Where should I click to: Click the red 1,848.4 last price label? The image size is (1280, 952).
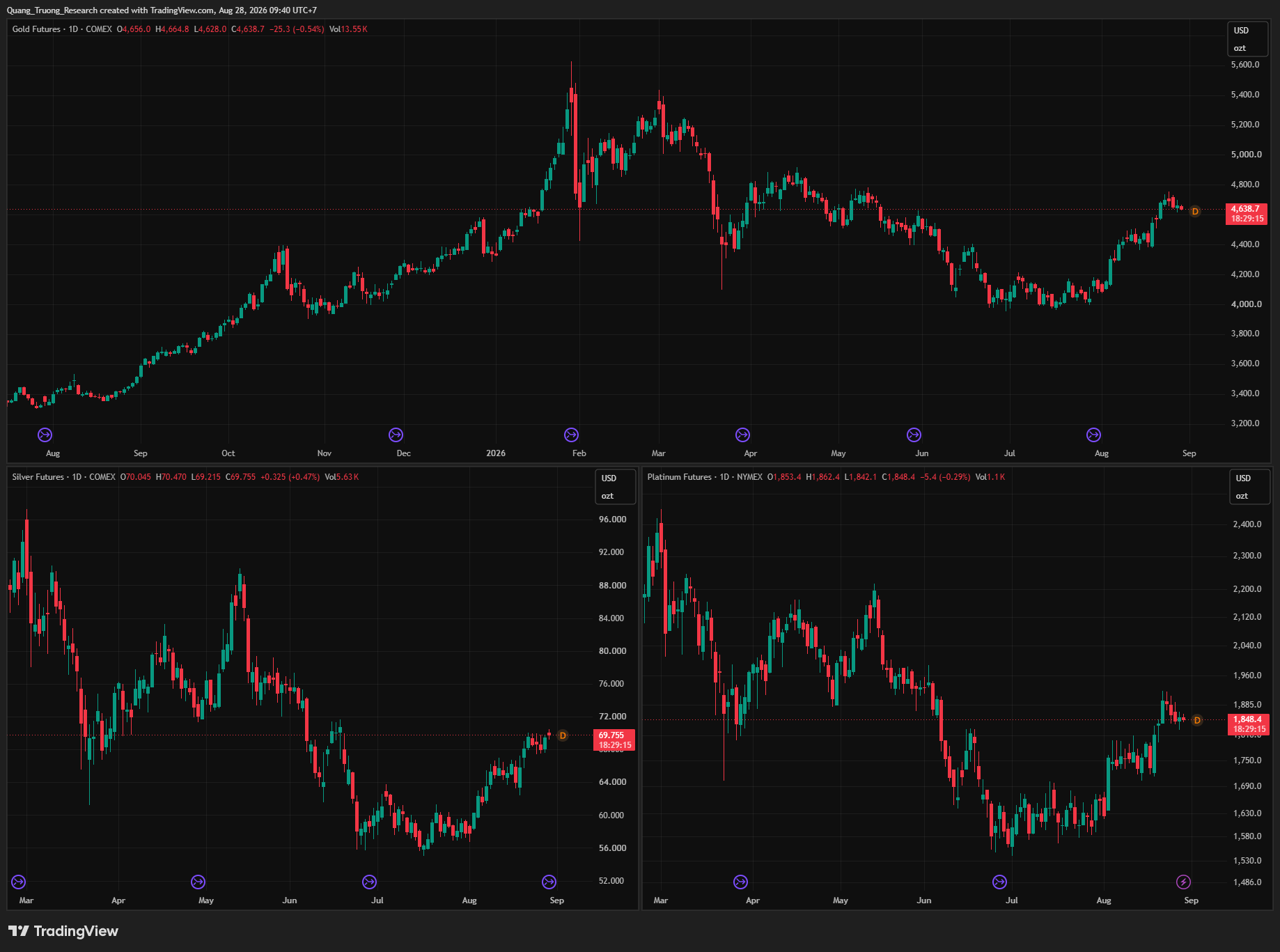point(1248,724)
